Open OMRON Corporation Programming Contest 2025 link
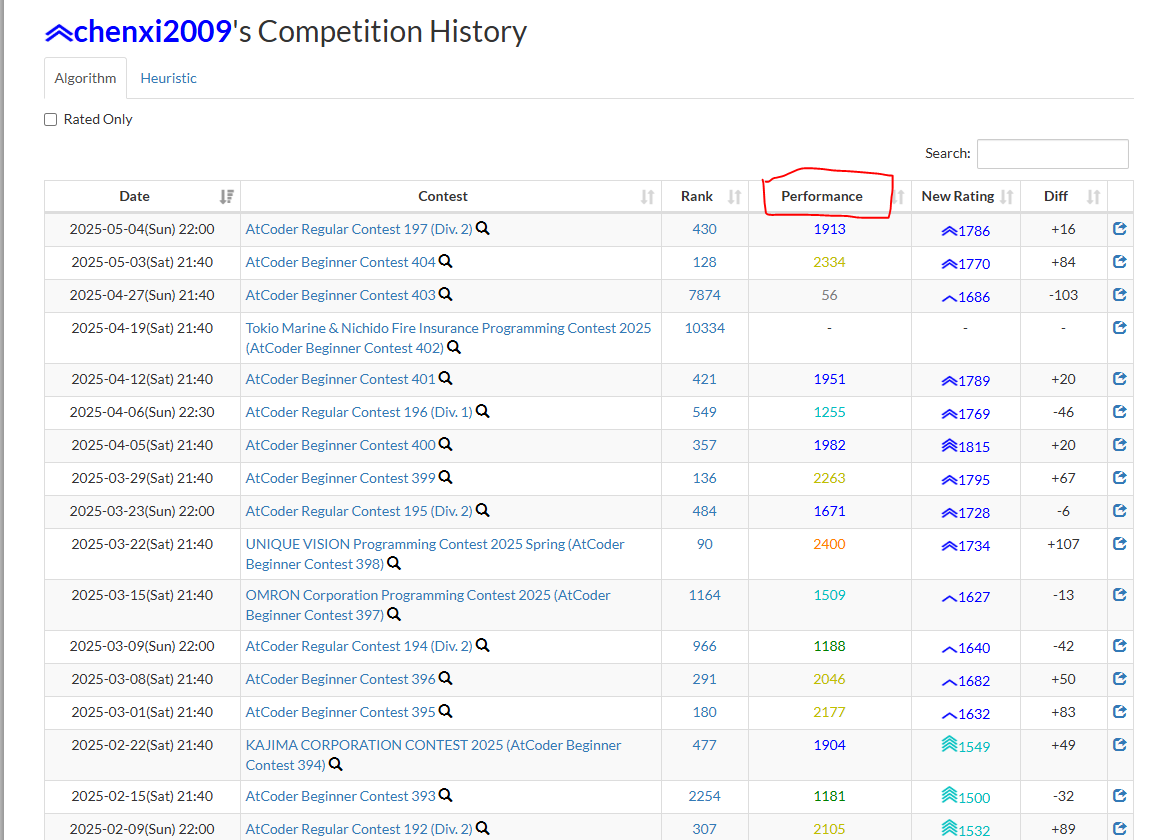Screen dimensions: 1155x840 click(428, 604)
